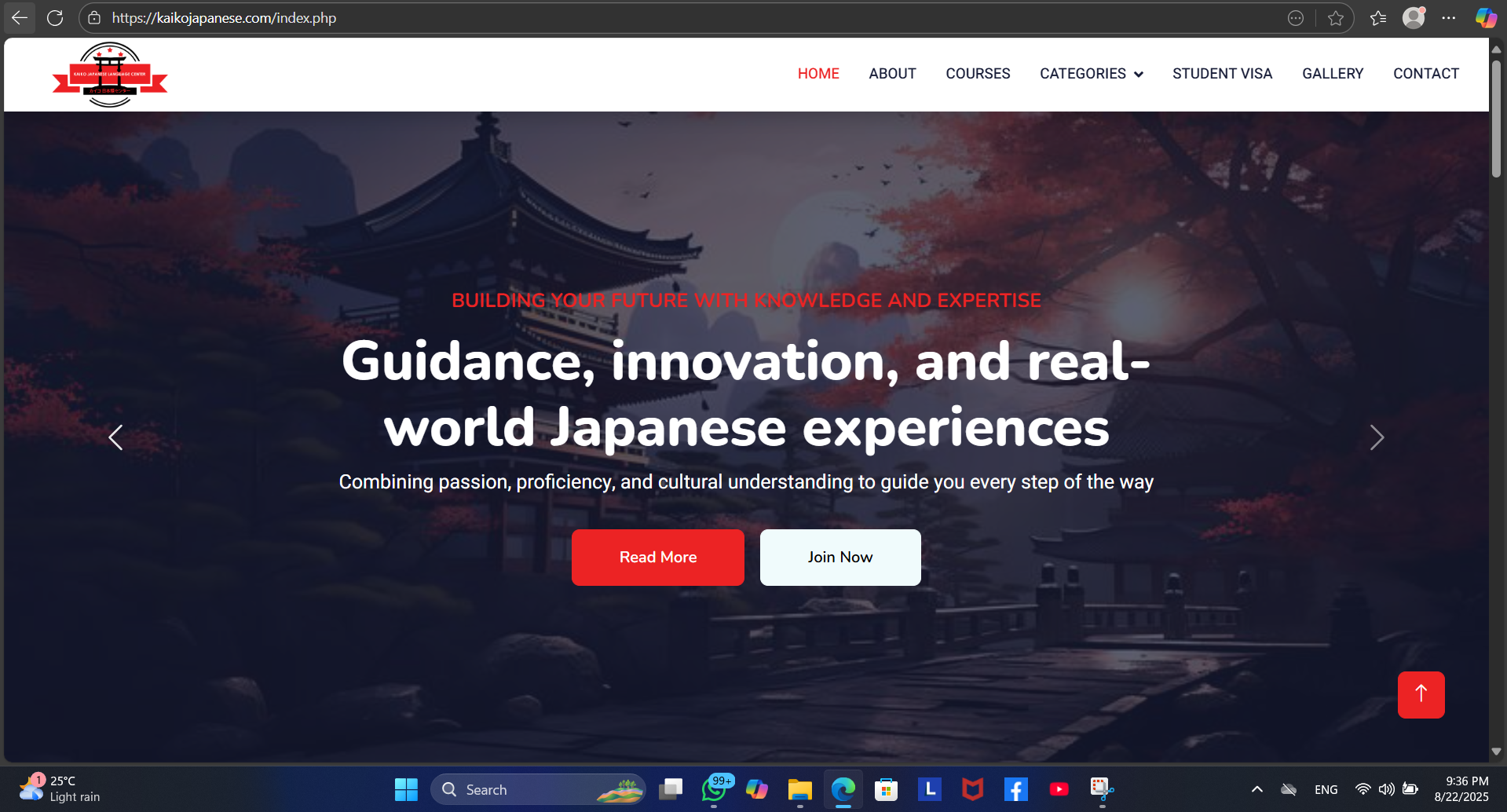Open the Courses menu item

point(978,74)
